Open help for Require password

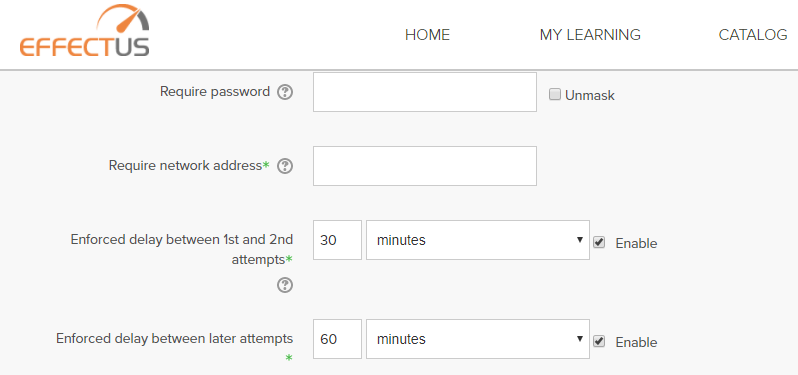(x=285, y=92)
